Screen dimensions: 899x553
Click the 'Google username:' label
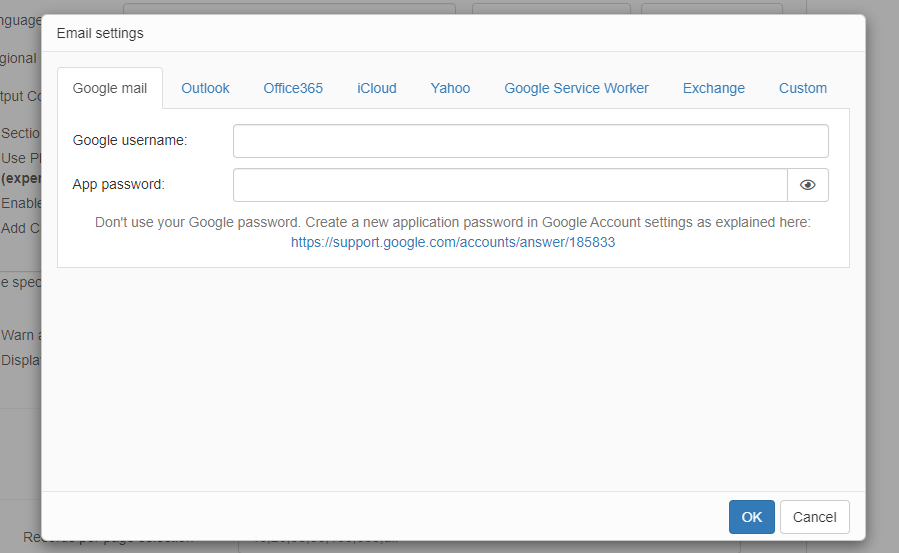tap(130, 140)
